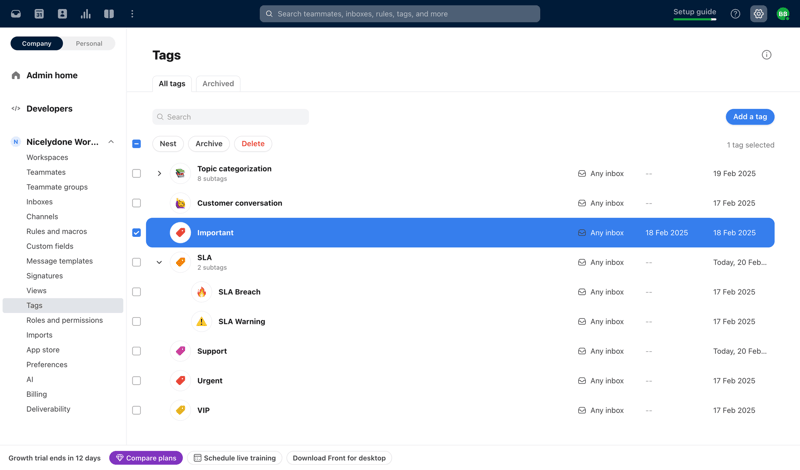Screen dimensions: 800x470
Task: Open the knowledge base book icon
Action: [x=109, y=14]
